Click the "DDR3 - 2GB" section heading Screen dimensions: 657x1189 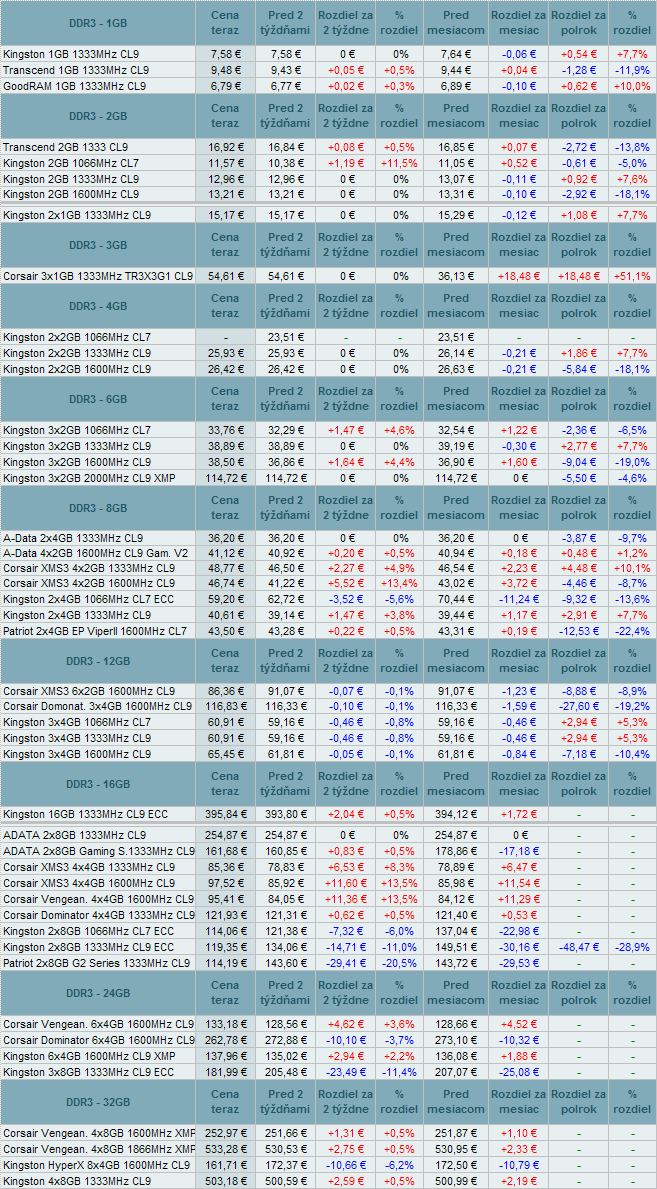click(x=98, y=116)
